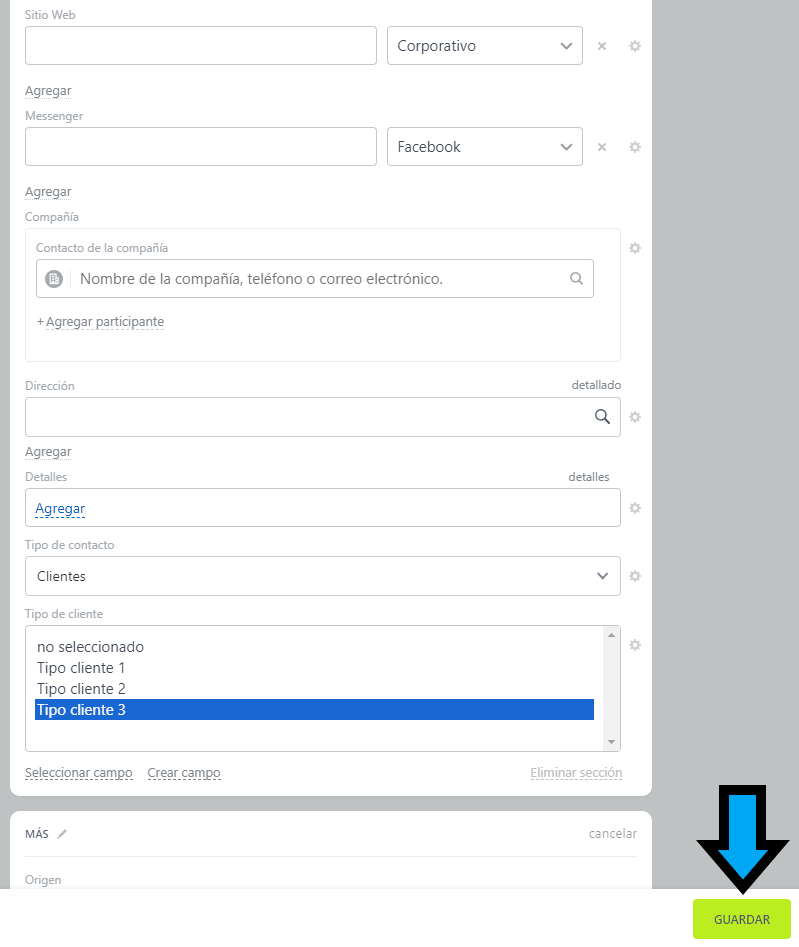The width and height of the screenshot is (799, 947).
Task: Click pencil icon next to MÁS heading
Action: coord(62,834)
